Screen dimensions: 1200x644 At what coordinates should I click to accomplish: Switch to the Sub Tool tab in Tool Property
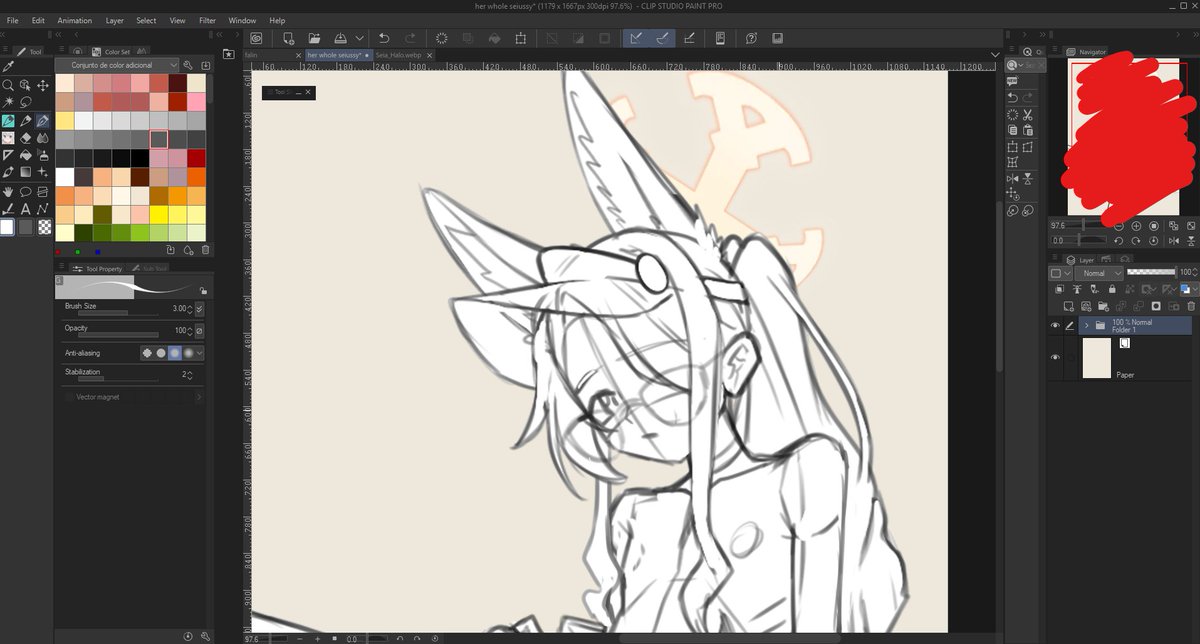coord(155,268)
